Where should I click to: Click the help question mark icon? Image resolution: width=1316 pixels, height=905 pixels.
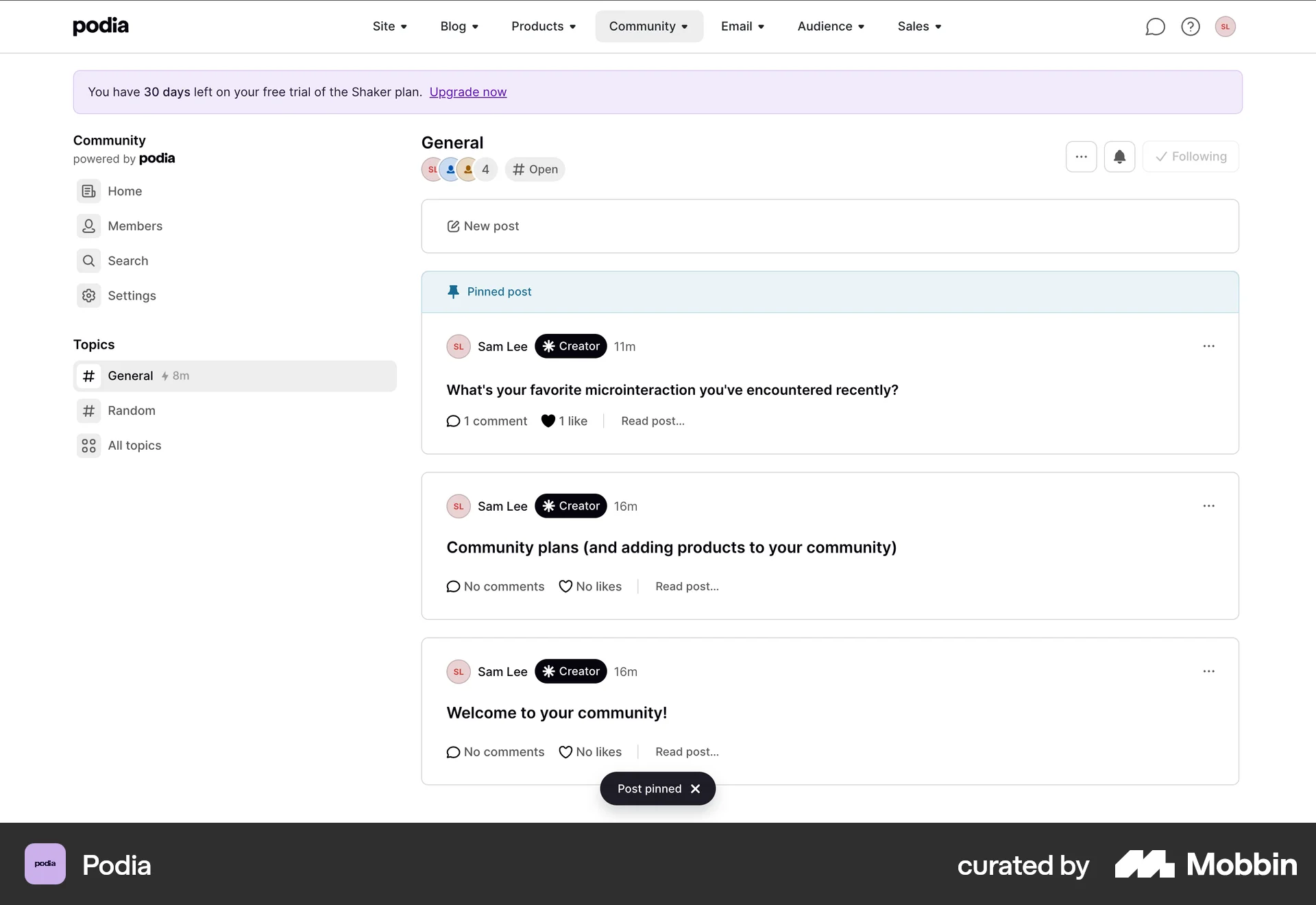pyautogui.click(x=1191, y=26)
